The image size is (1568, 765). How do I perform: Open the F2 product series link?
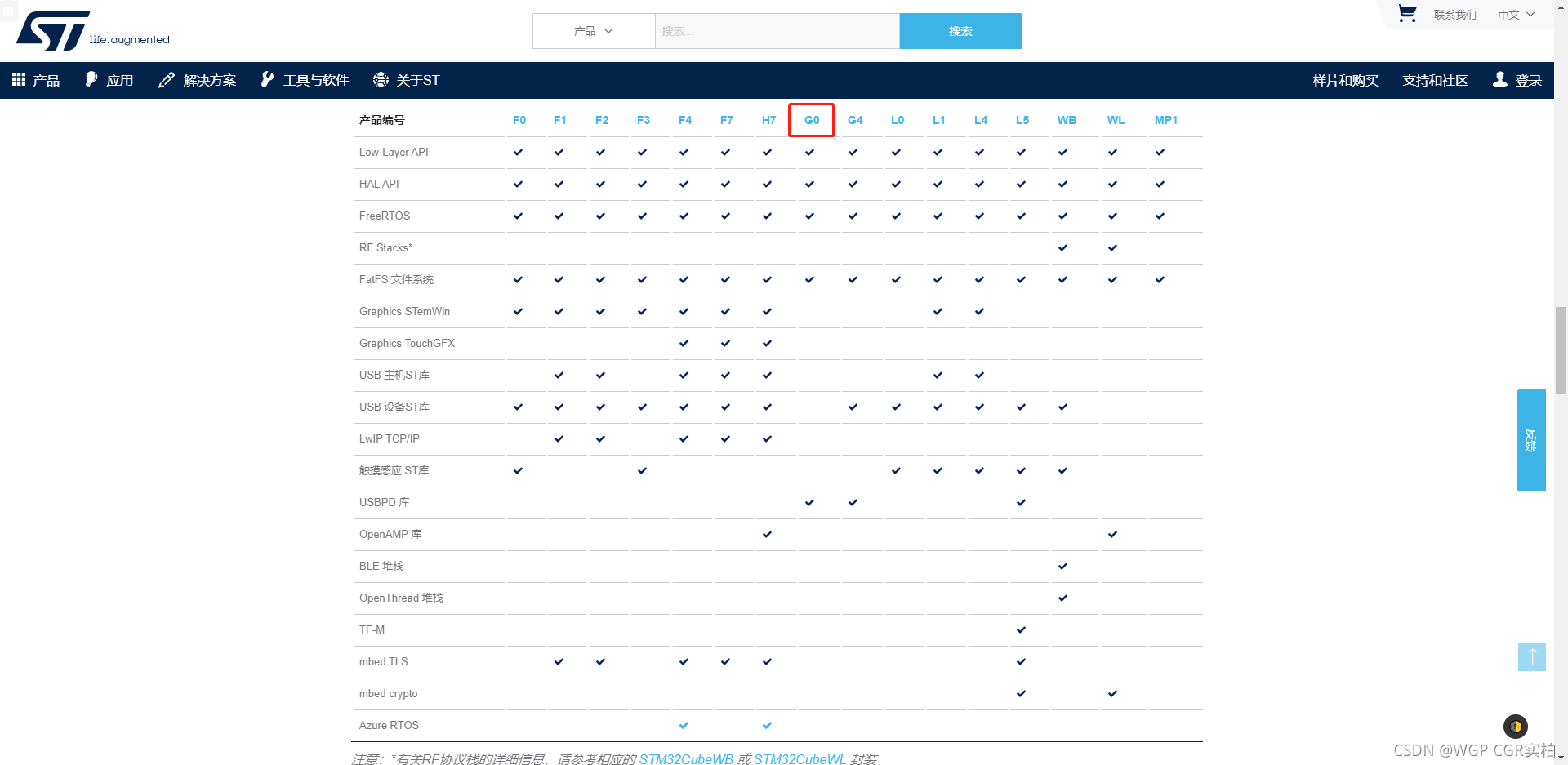pos(602,120)
